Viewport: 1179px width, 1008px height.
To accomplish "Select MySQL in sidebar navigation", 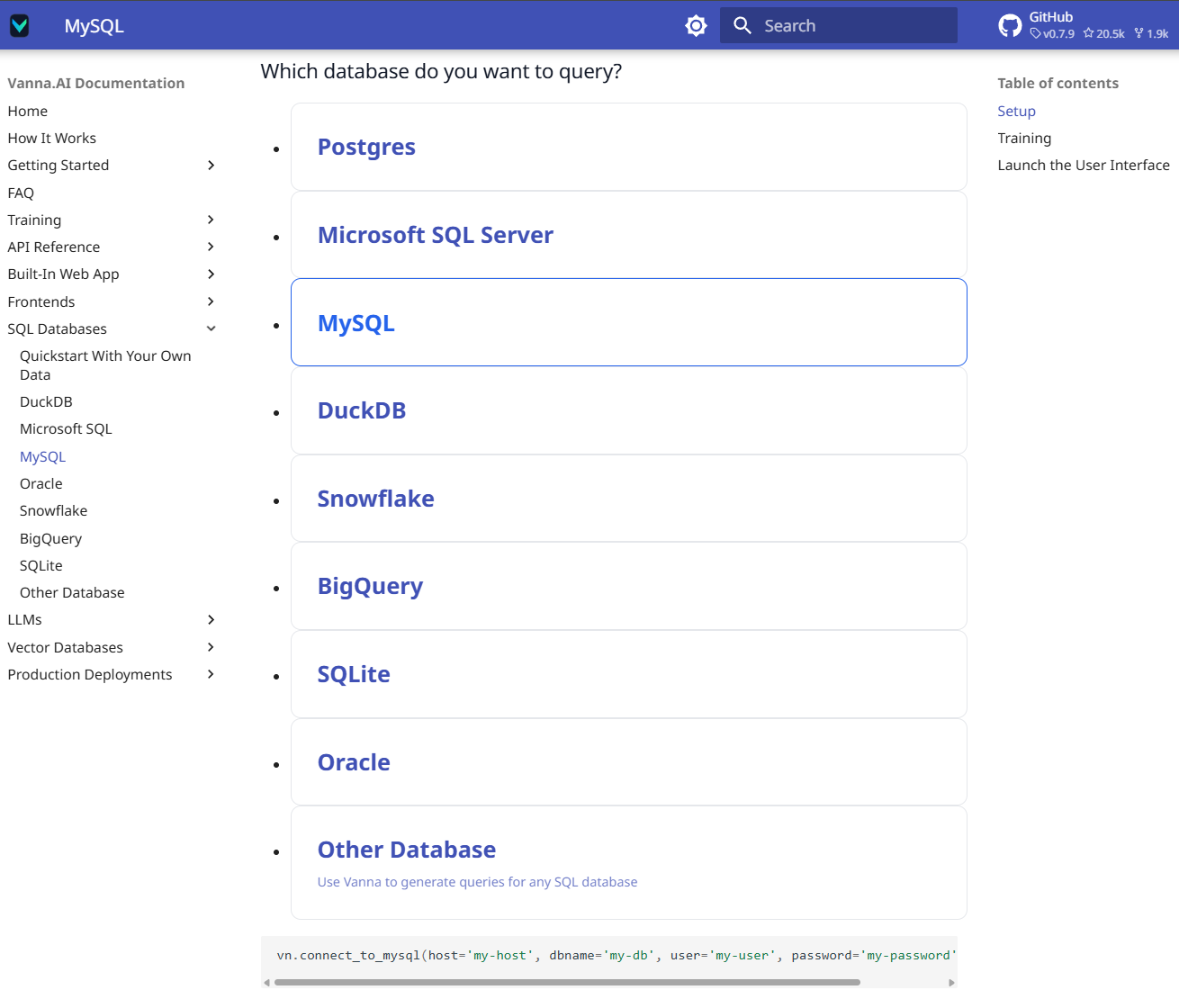I will 42,456.
